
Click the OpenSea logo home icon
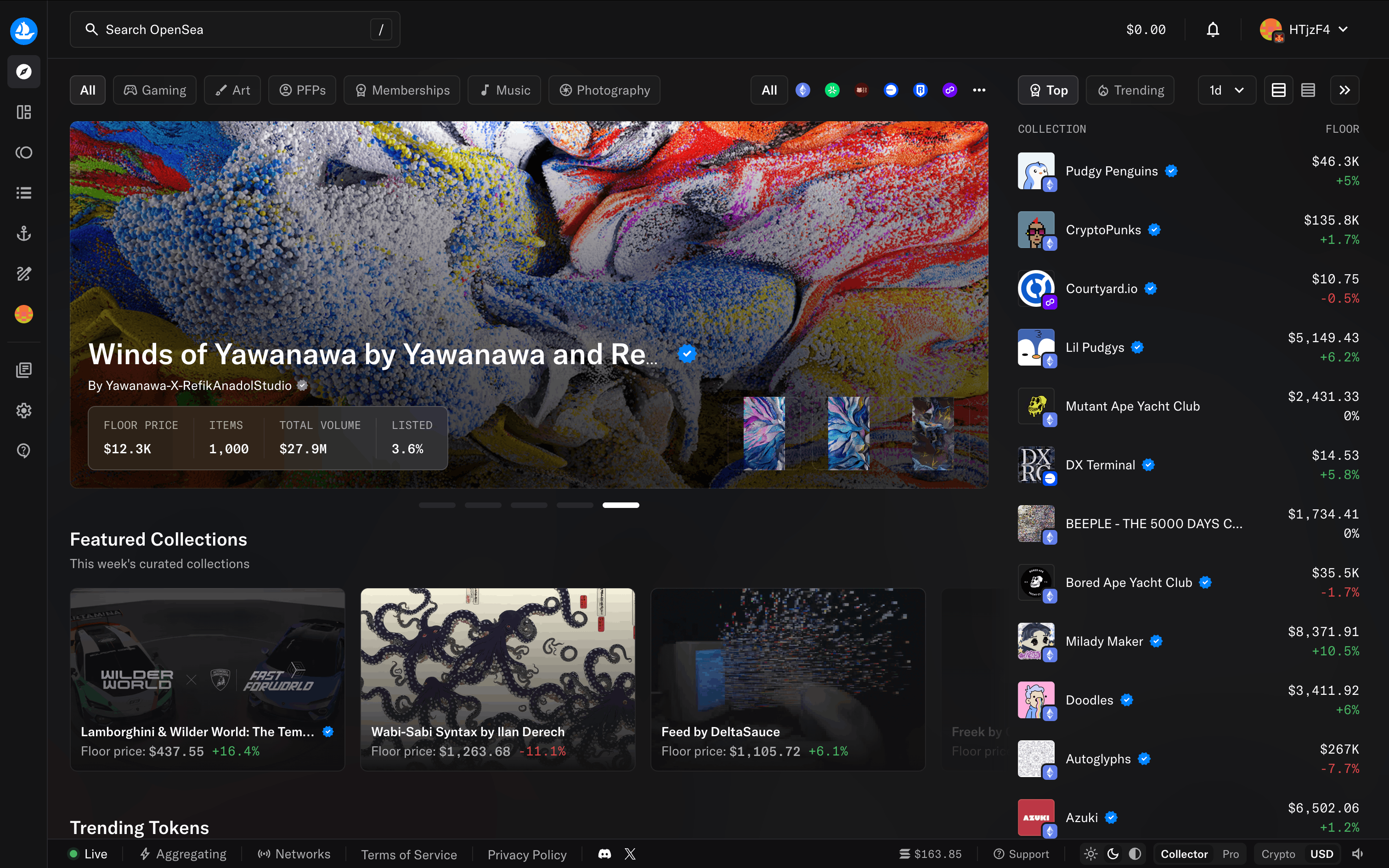click(x=23, y=30)
